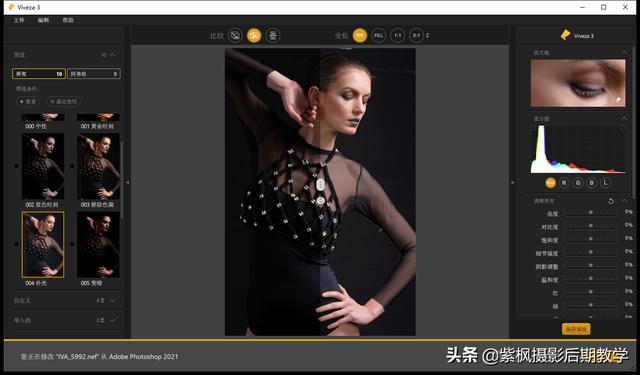The image size is (640, 375).
Task: Show G histogram channel
Action: (x=578, y=183)
